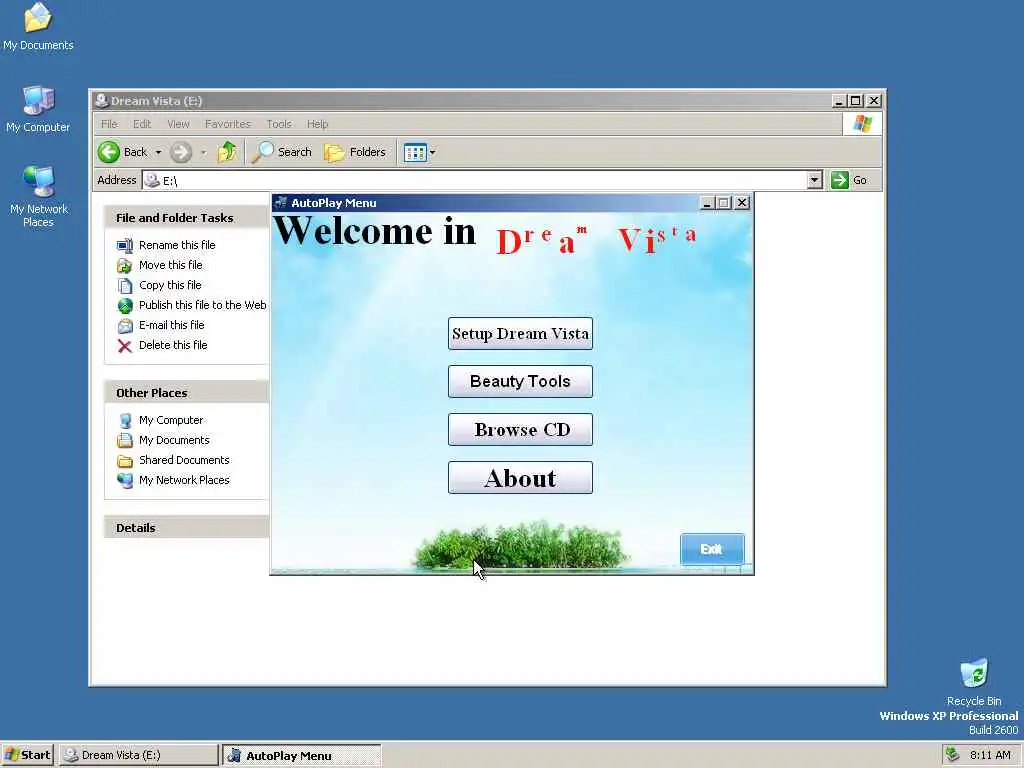Click the Rename this file icon
This screenshot has width=1024, height=768.
[125, 246]
